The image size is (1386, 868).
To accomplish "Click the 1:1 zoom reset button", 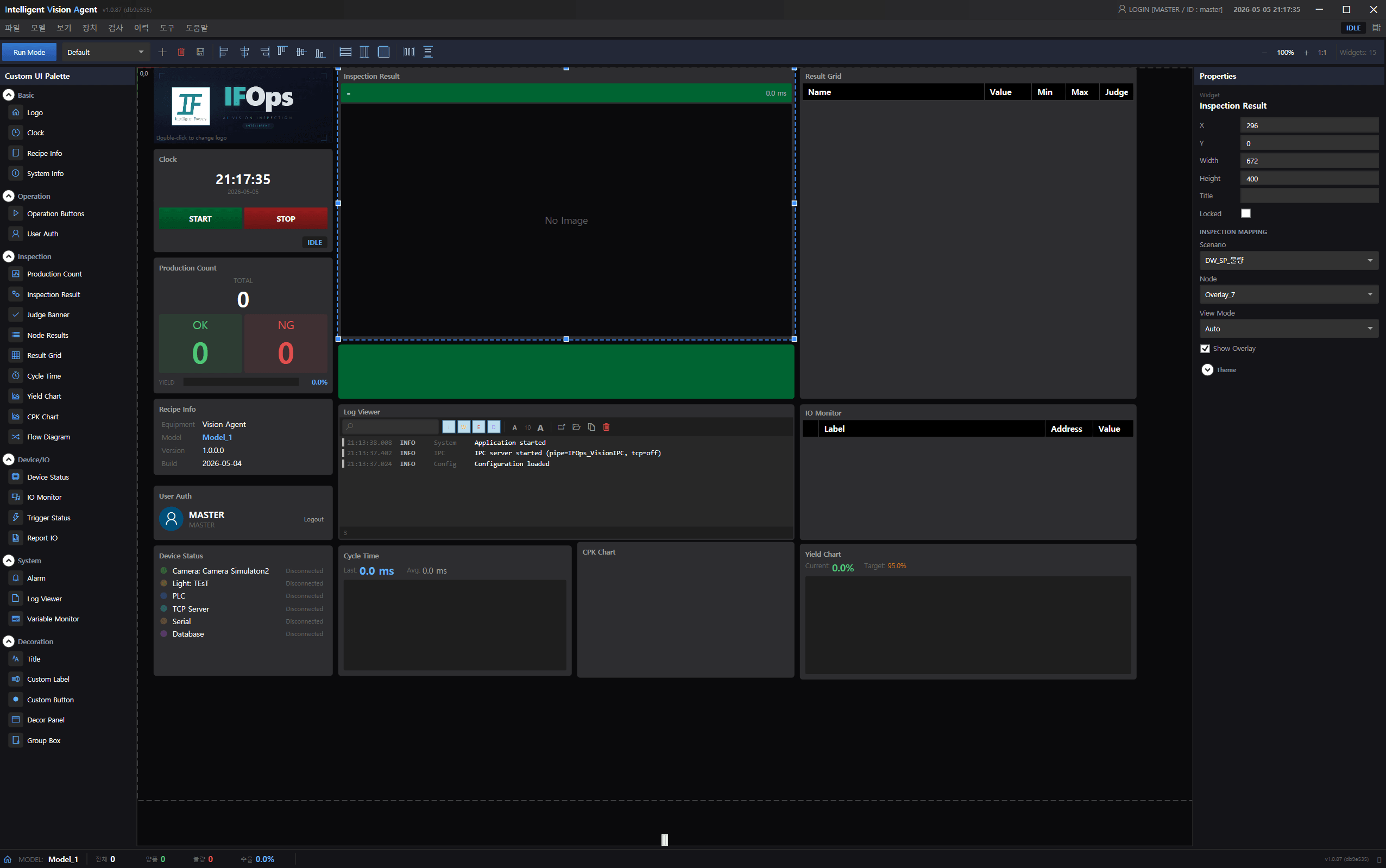I will tap(1322, 53).
